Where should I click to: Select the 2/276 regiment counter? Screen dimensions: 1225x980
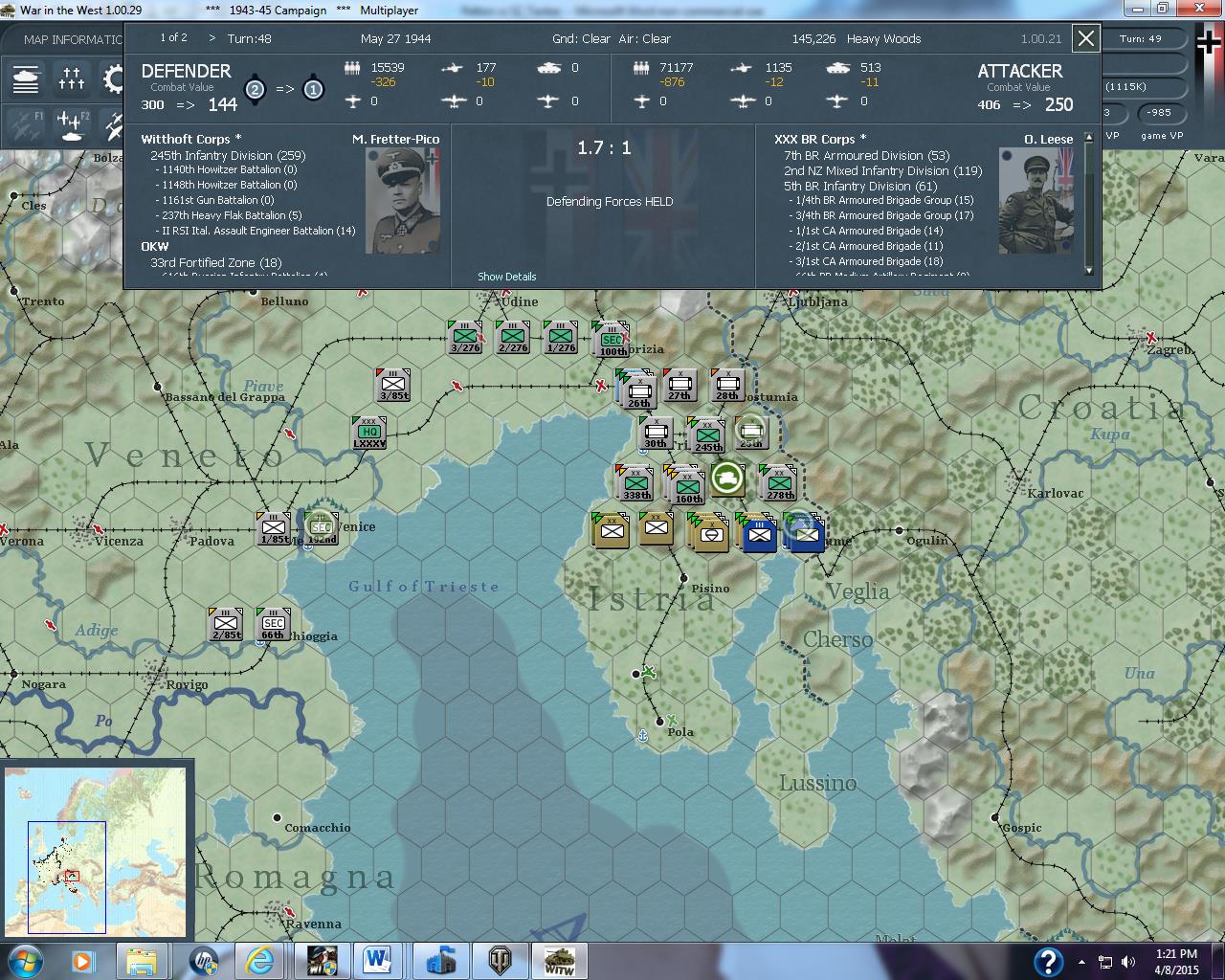point(513,338)
